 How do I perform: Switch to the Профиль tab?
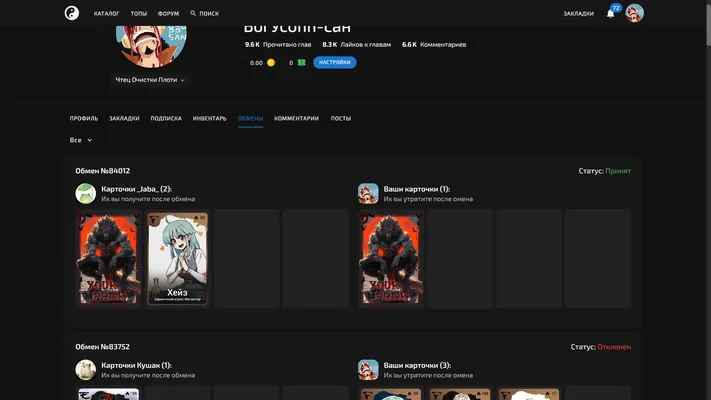(x=84, y=118)
